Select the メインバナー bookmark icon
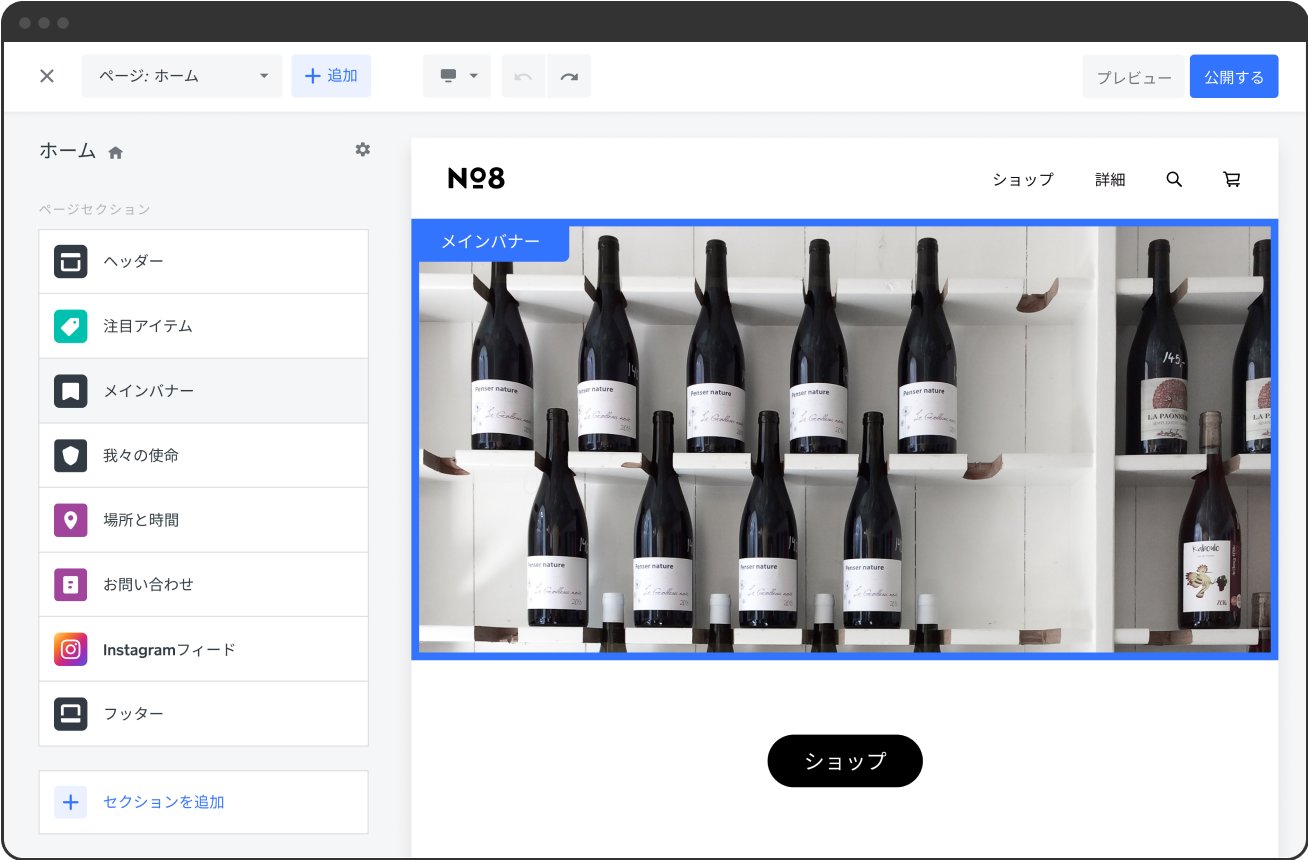This screenshot has height=860, width=1308. pos(70,391)
